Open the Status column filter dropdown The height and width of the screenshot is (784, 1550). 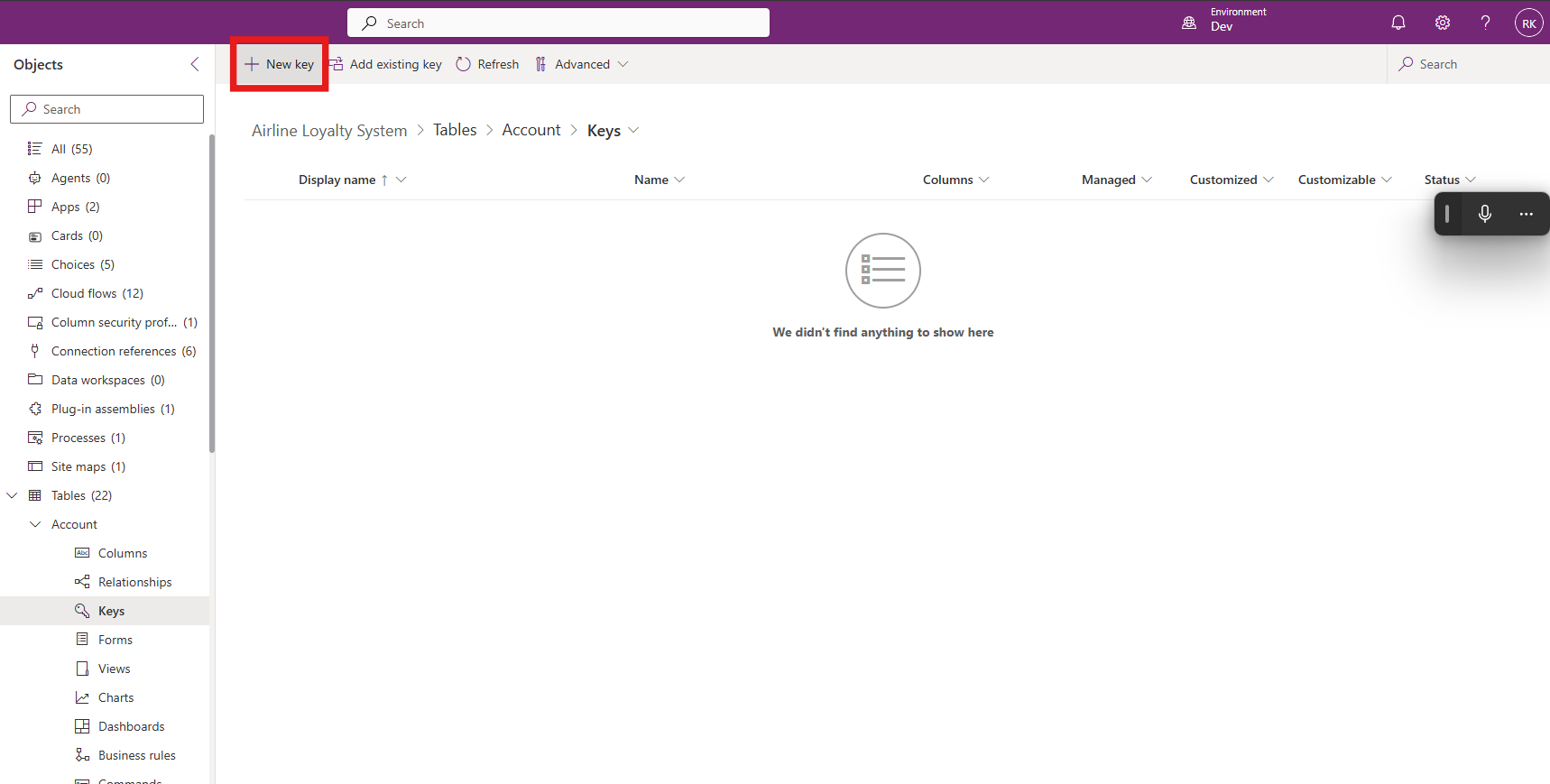point(1470,180)
